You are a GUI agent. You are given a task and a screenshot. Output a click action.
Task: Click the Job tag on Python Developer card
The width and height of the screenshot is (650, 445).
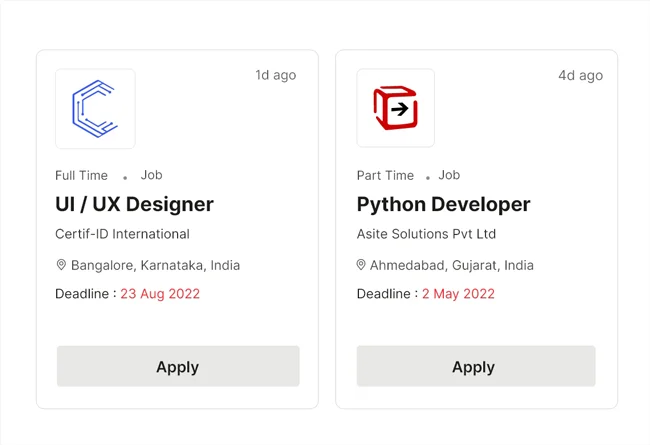(449, 175)
